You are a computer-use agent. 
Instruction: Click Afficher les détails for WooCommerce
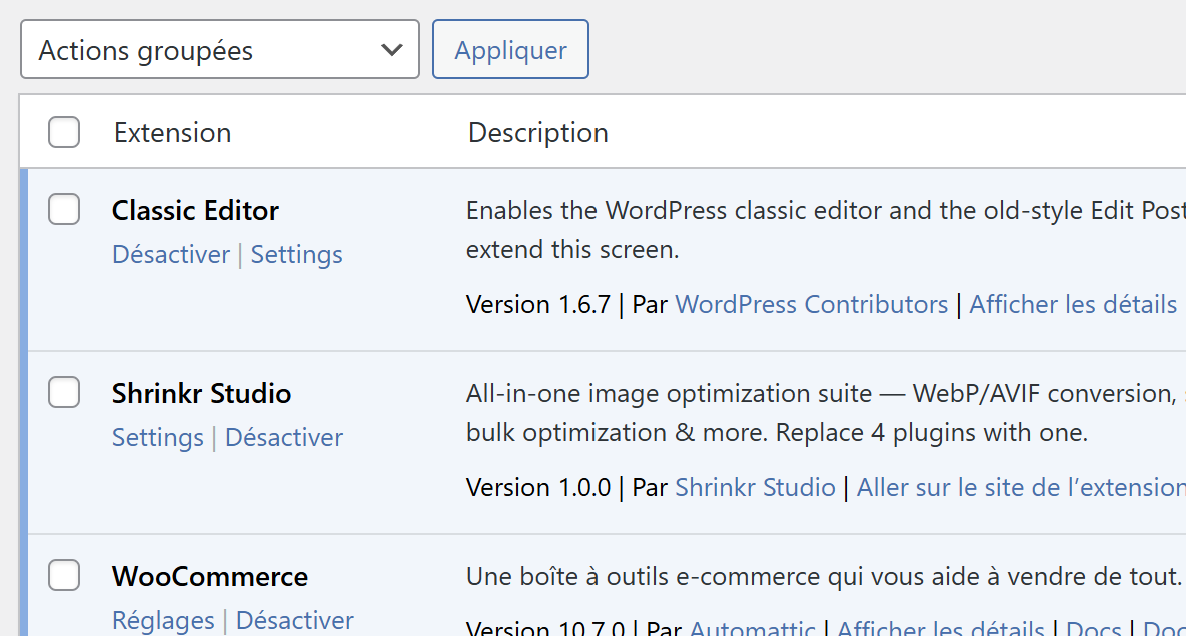(940, 627)
